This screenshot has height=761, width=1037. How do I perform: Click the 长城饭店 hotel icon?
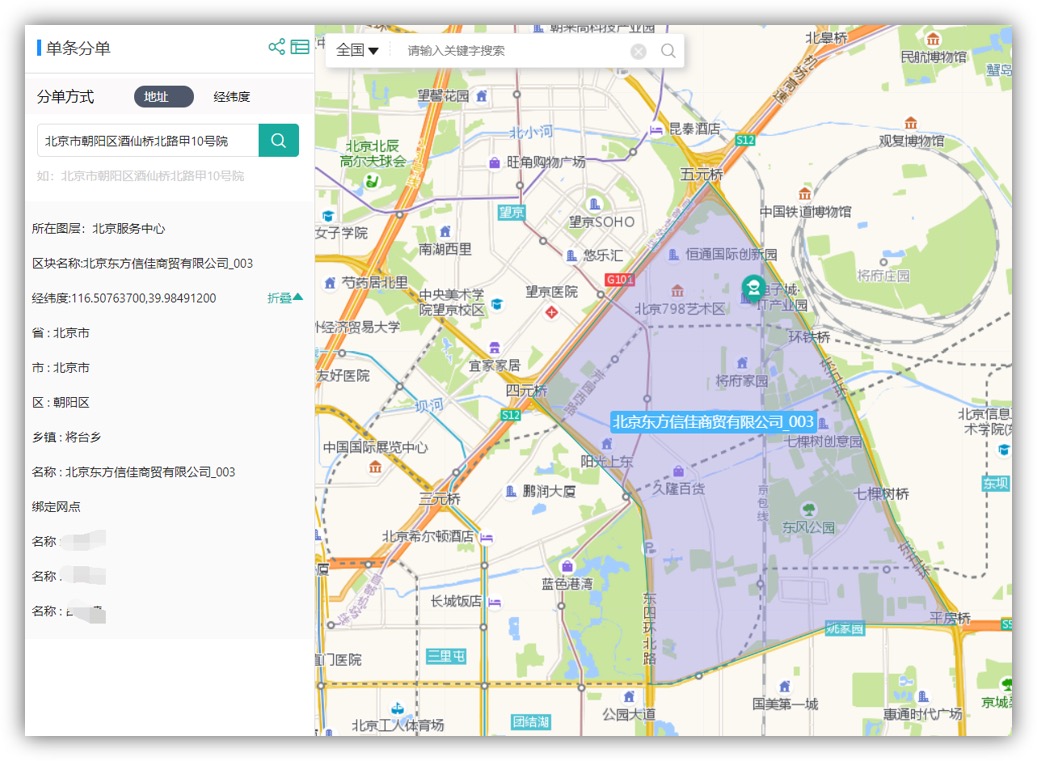coord(493,602)
